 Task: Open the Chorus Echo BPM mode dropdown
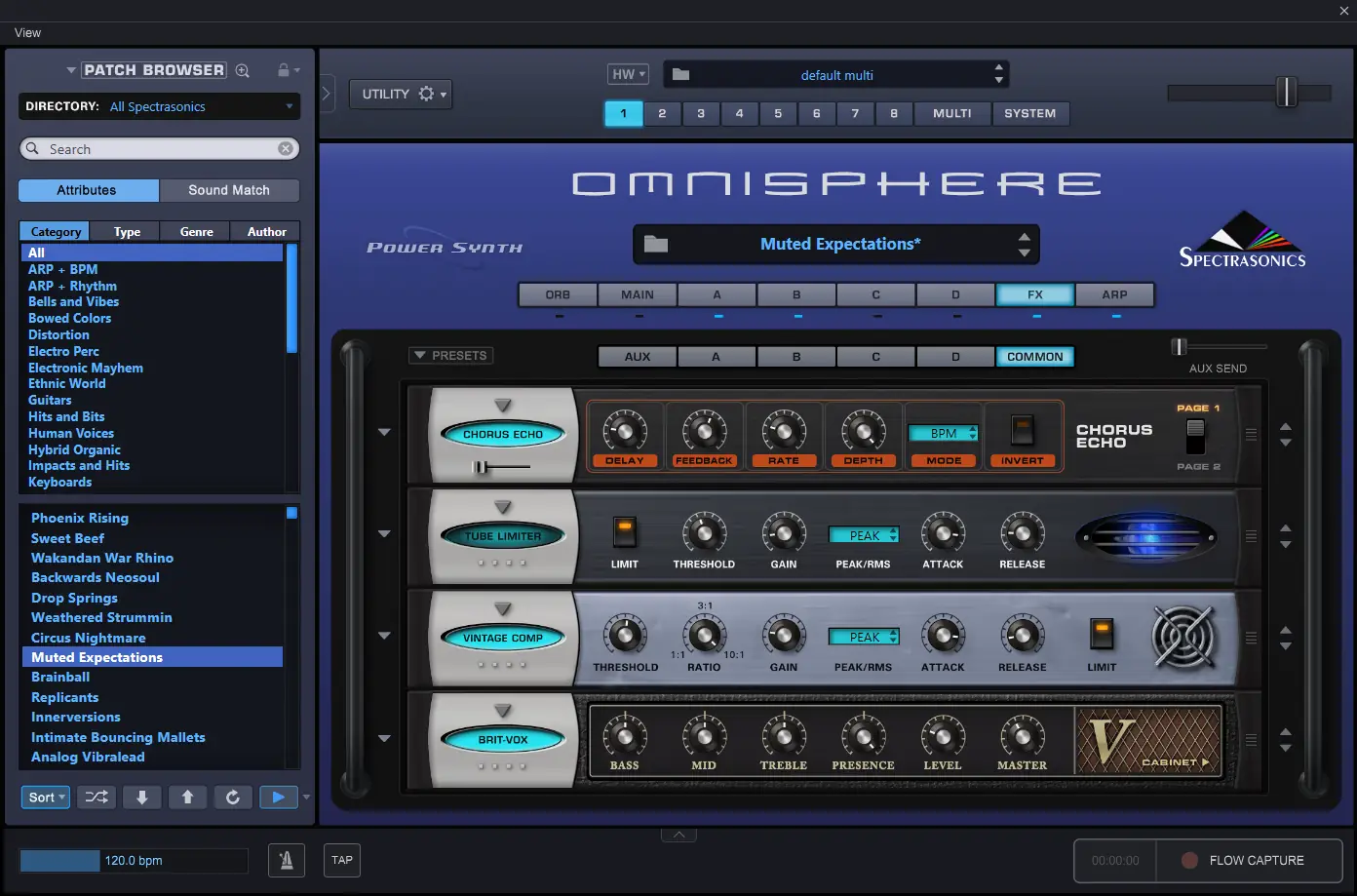point(944,433)
